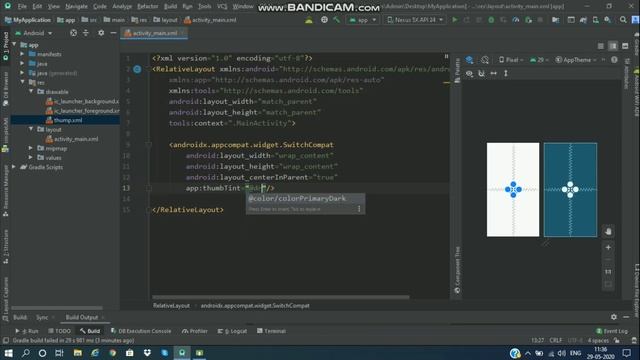Open Nexus 5X API 24 device dropdown
The image size is (640, 360).
(x=414, y=20)
